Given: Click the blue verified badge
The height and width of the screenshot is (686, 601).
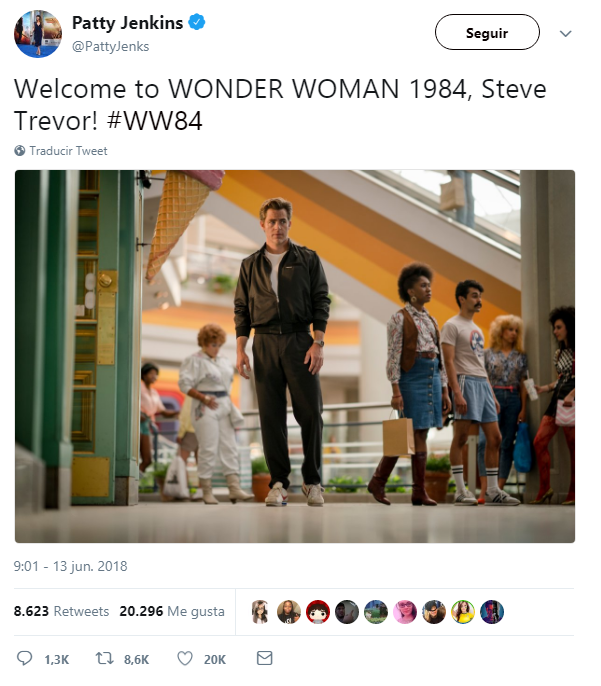Looking at the screenshot, I should pyautogui.click(x=197, y=22).
